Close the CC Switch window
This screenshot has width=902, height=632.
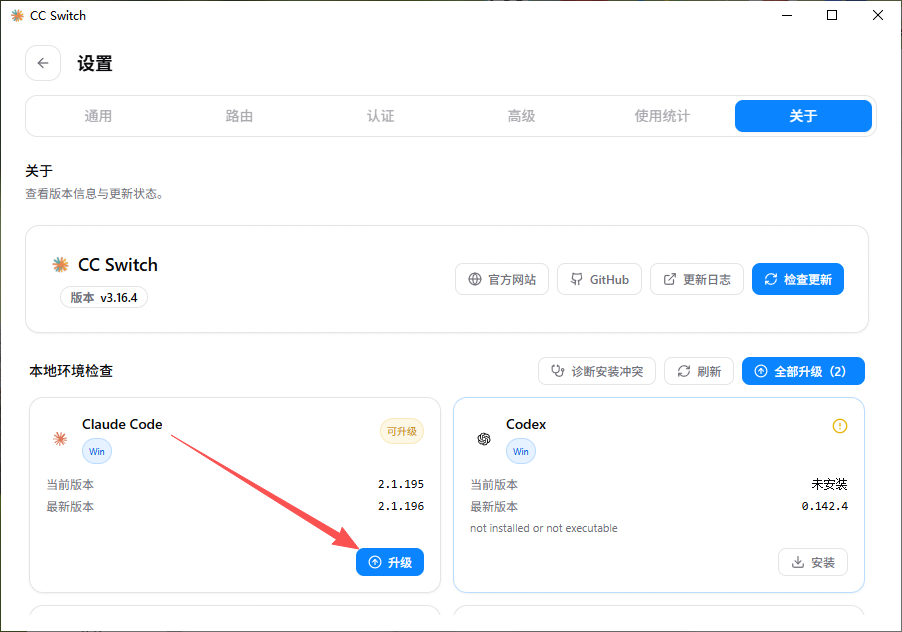coord(878,16)
